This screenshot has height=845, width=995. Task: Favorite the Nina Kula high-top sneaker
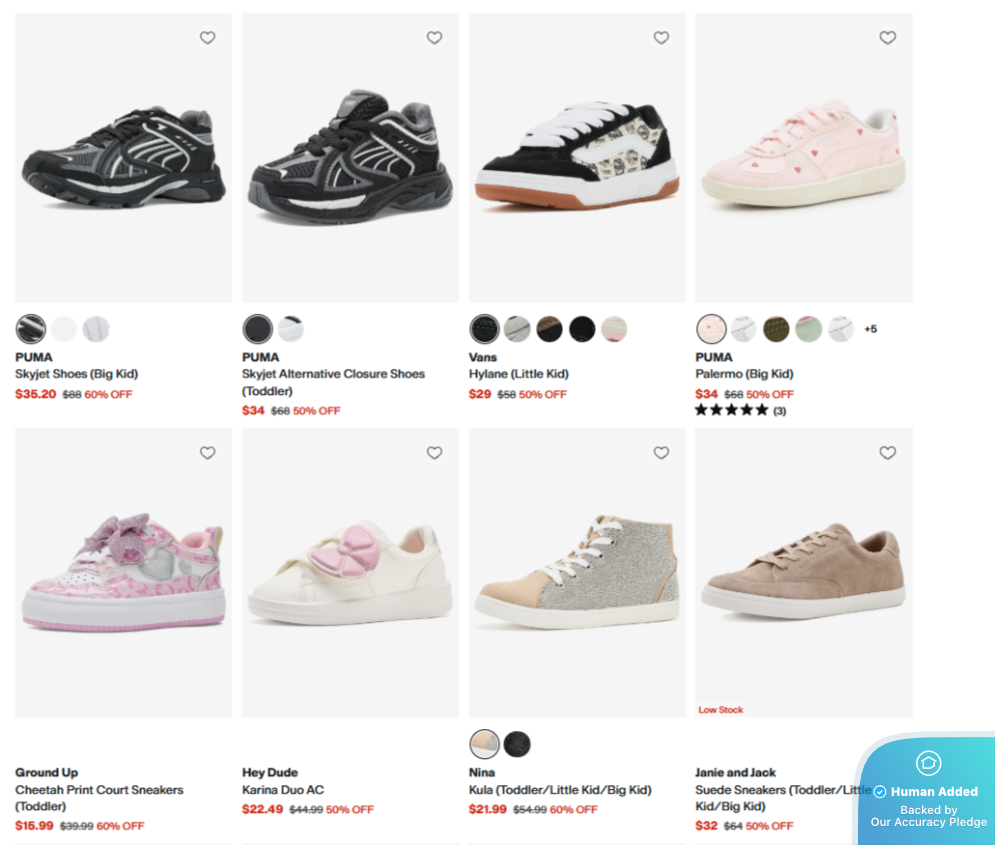[x=661, y=453]
